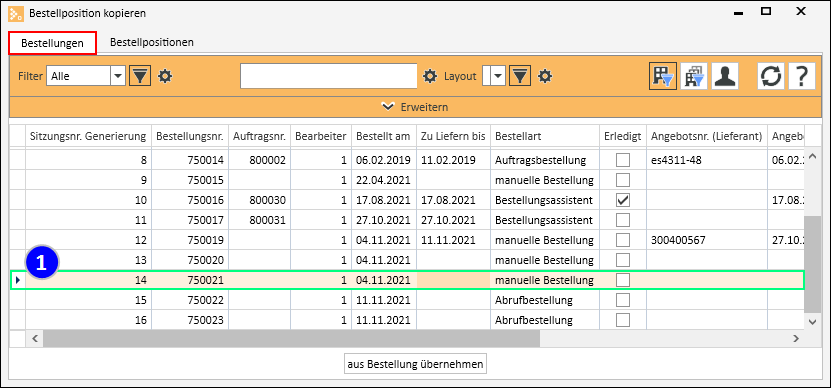This screenshot has width=831, height=388.
Task: Click Auftragsnr. cell 800002
Action: pyautogui.click(x=260, y=160)
